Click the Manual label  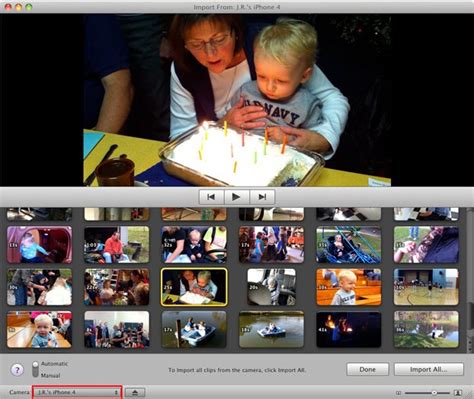tap(50, 375)
